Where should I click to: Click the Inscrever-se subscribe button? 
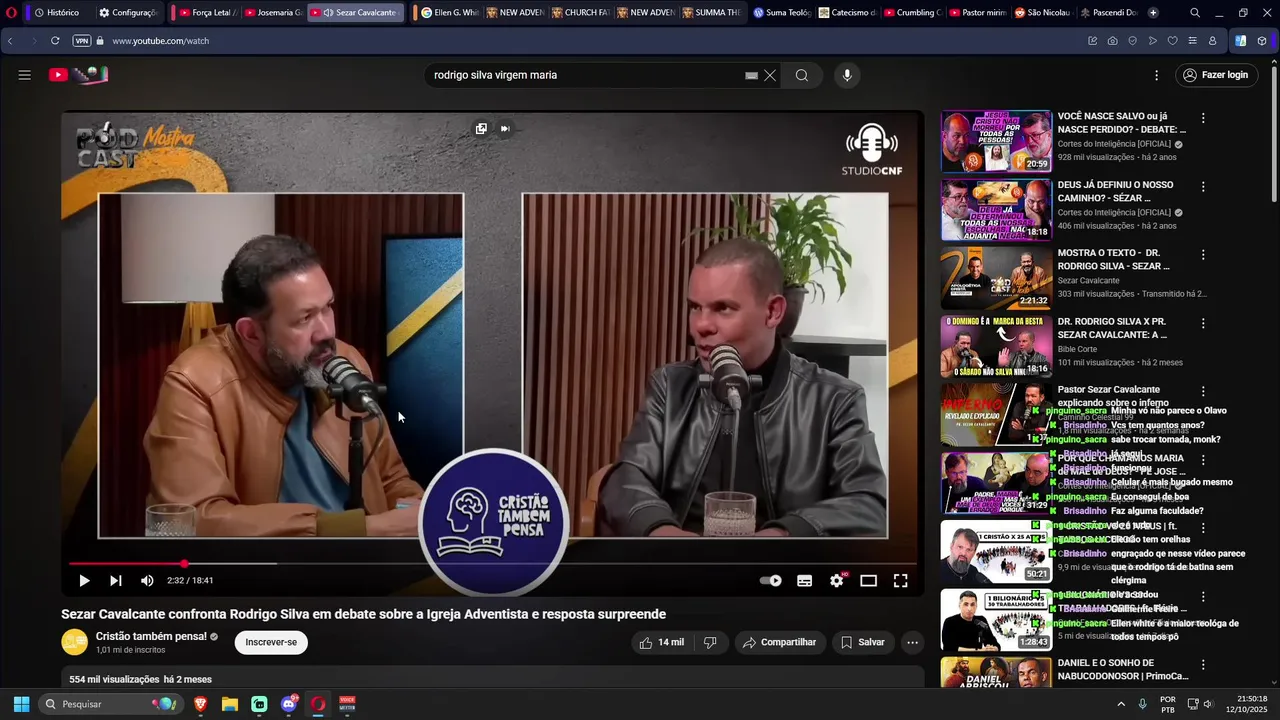(x=271, y=642)
